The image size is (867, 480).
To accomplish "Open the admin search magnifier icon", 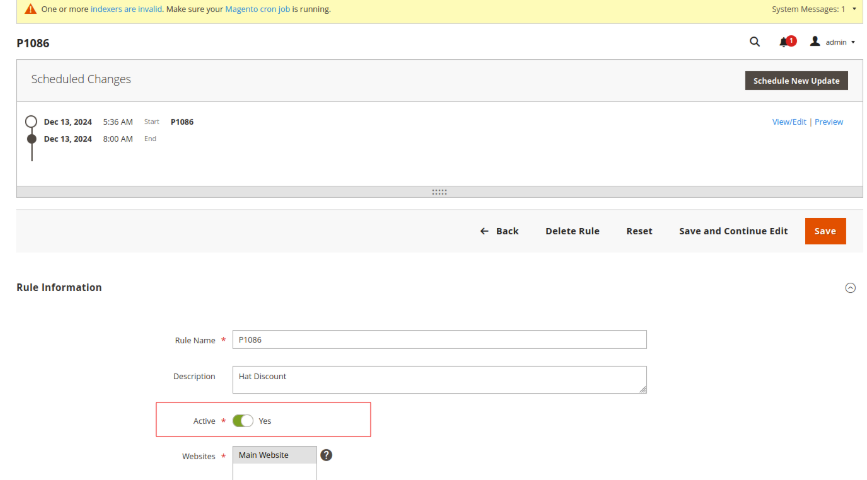I will 754,42.
